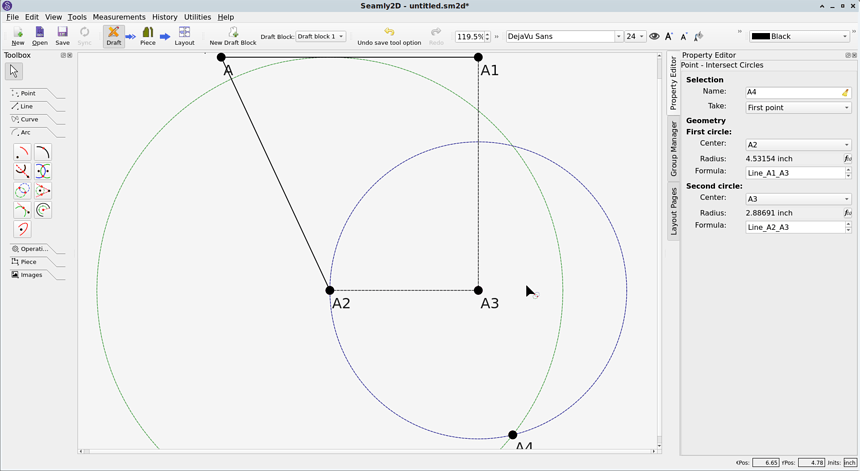Open the Black color selector

[x=799, y=37]
